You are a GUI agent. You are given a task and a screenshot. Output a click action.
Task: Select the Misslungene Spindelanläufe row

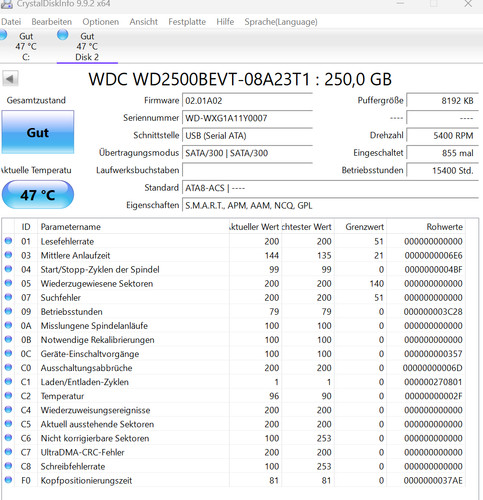pyautogui.click(x=233, y=326)
